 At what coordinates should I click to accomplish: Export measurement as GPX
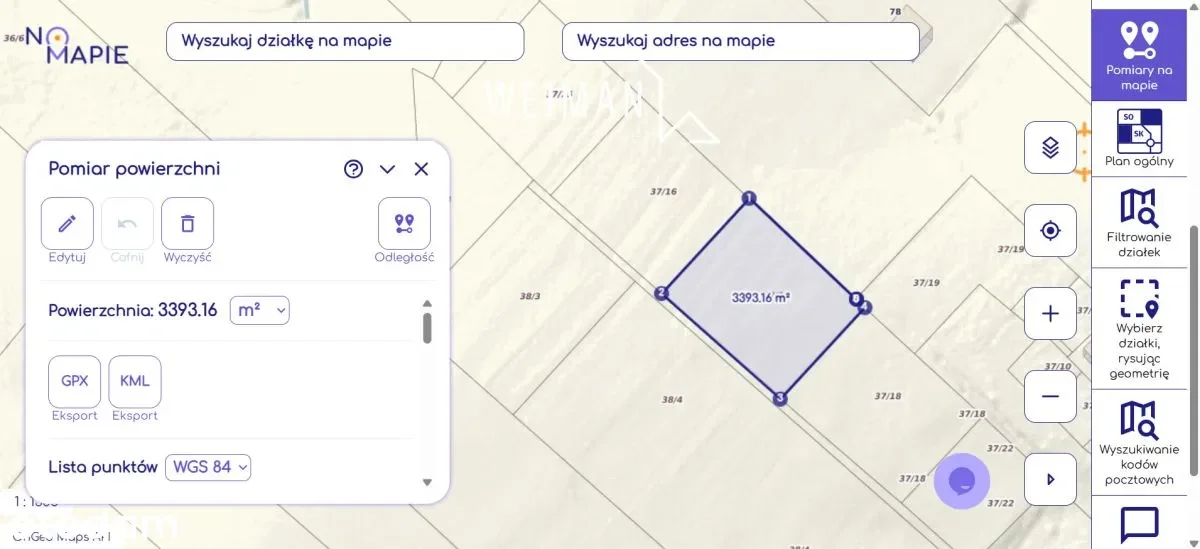click(x=75, y=381)
